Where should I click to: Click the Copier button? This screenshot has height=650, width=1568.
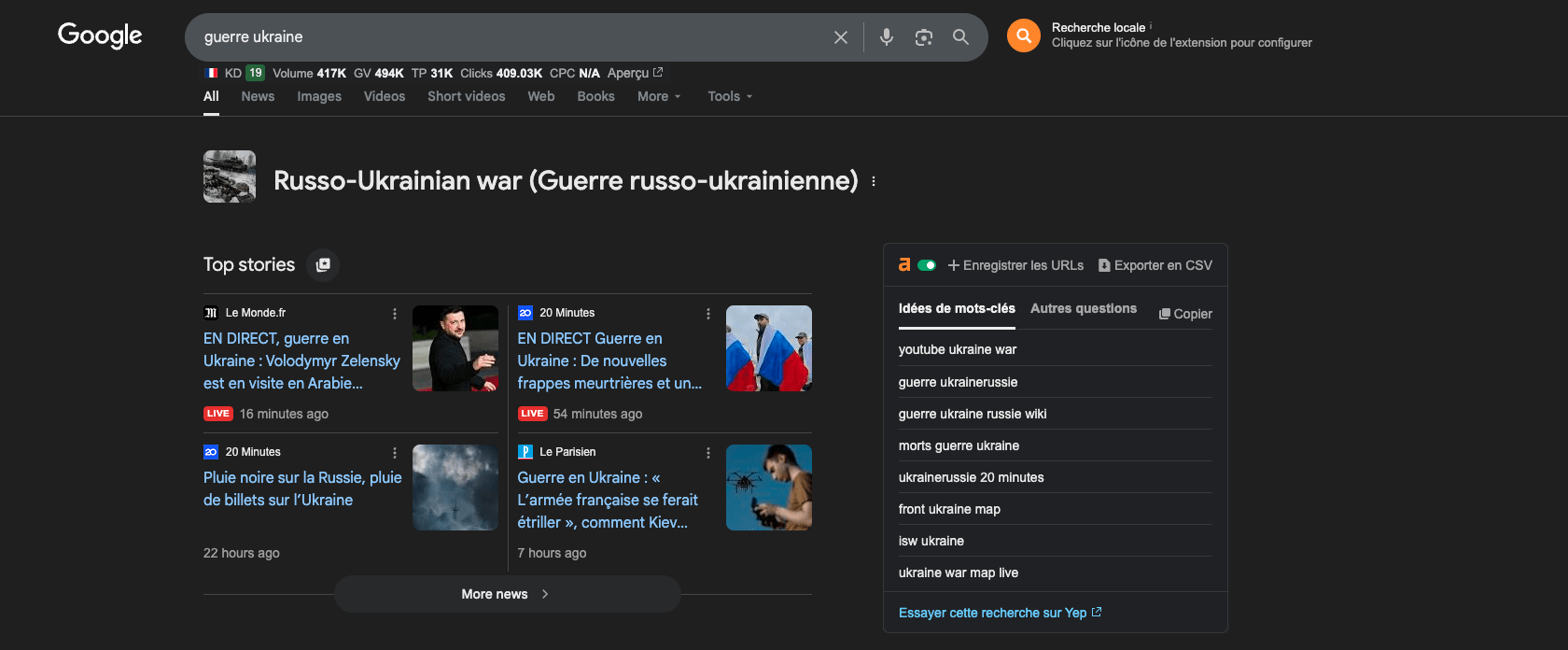1185,314
